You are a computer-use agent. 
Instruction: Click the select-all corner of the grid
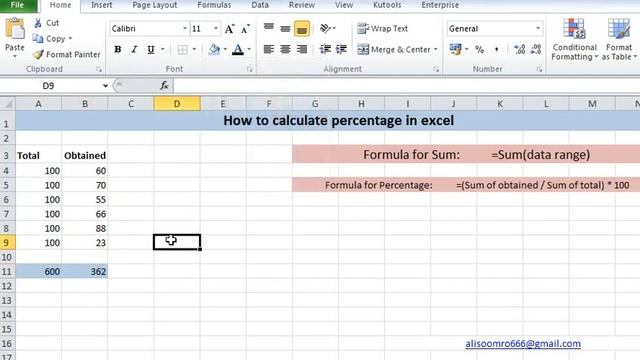7,104
